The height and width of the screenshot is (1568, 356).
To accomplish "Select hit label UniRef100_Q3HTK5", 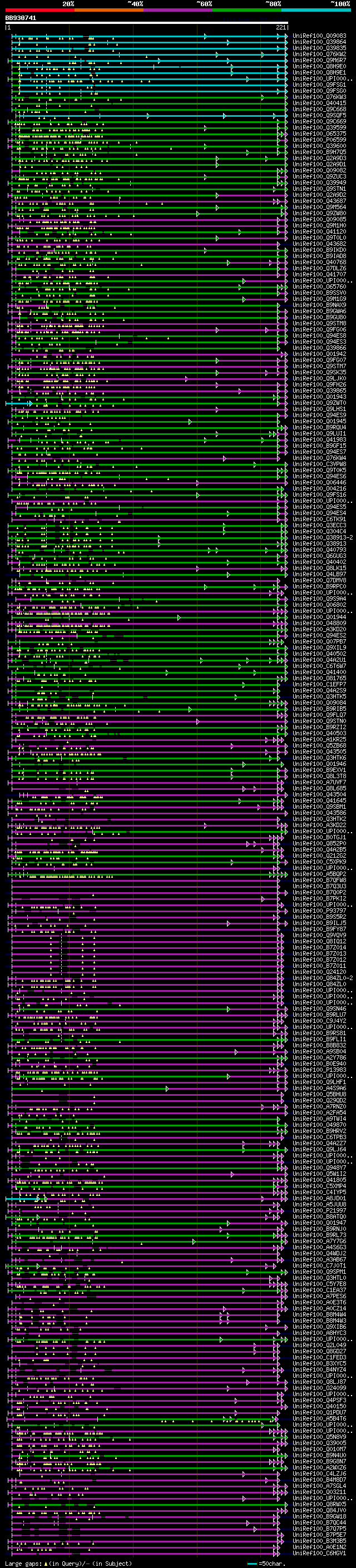I will tap(319, 696).
